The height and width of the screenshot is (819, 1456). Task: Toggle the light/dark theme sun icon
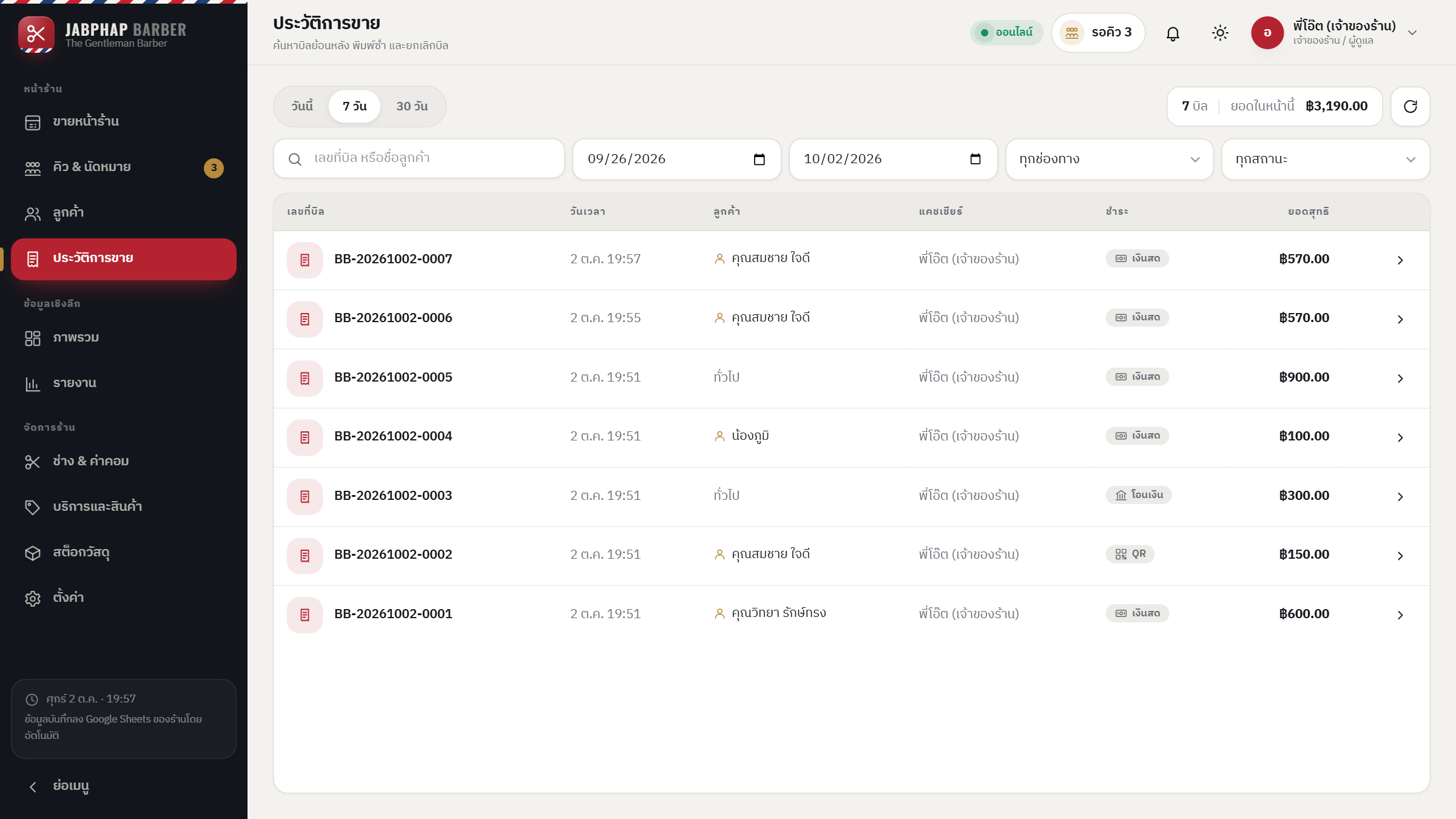click(x=1220, y=33)
